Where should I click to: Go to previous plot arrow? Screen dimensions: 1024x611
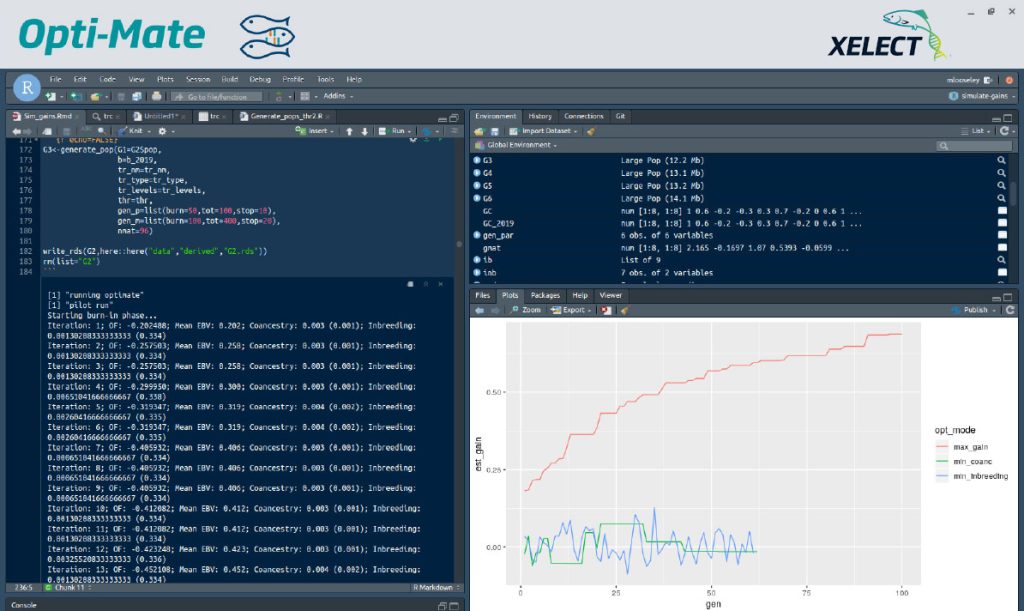click(x=479, y=310)
